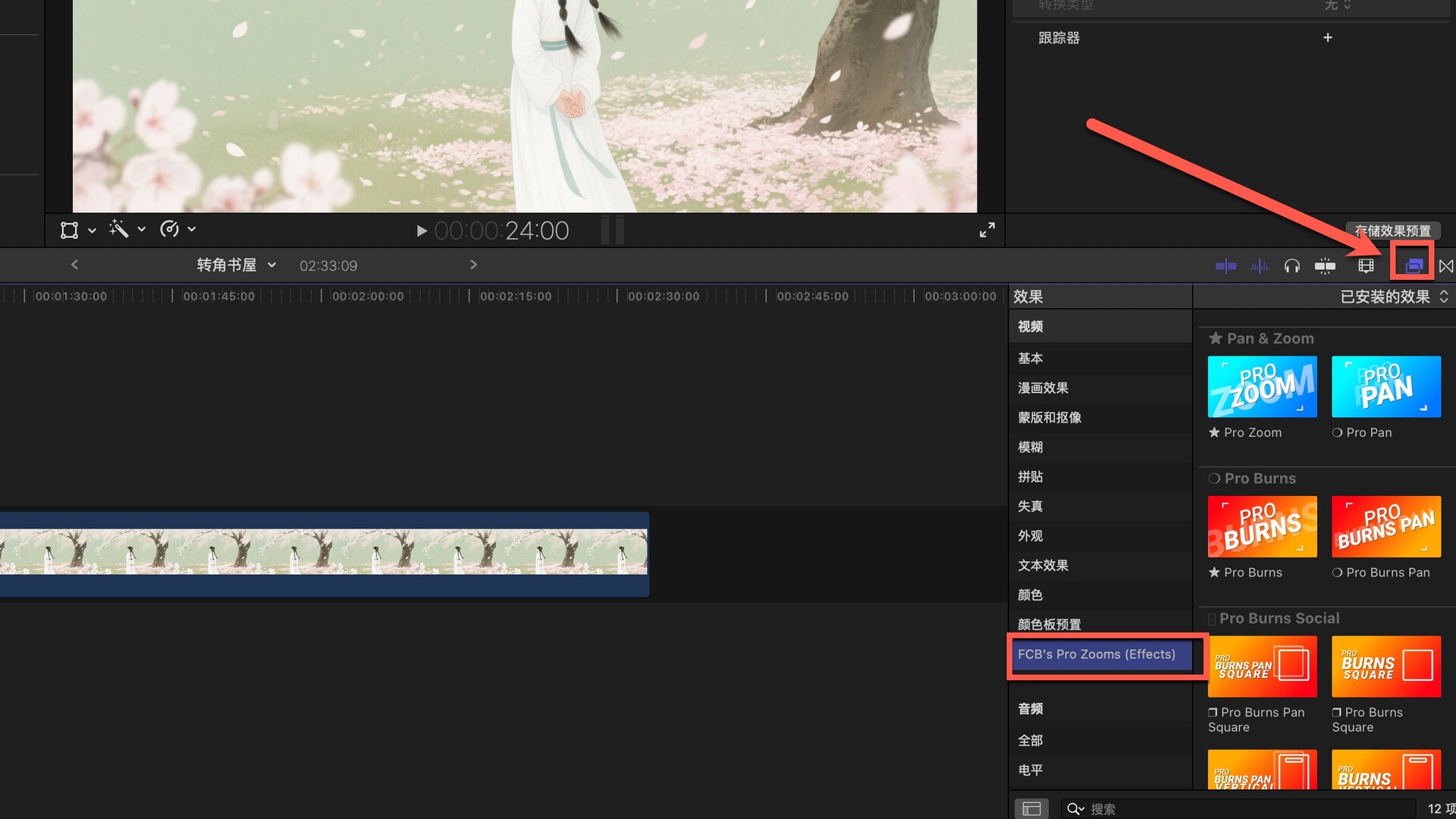Play the viewer clip
1456x819 pixels.
click(x=422, y=231)
